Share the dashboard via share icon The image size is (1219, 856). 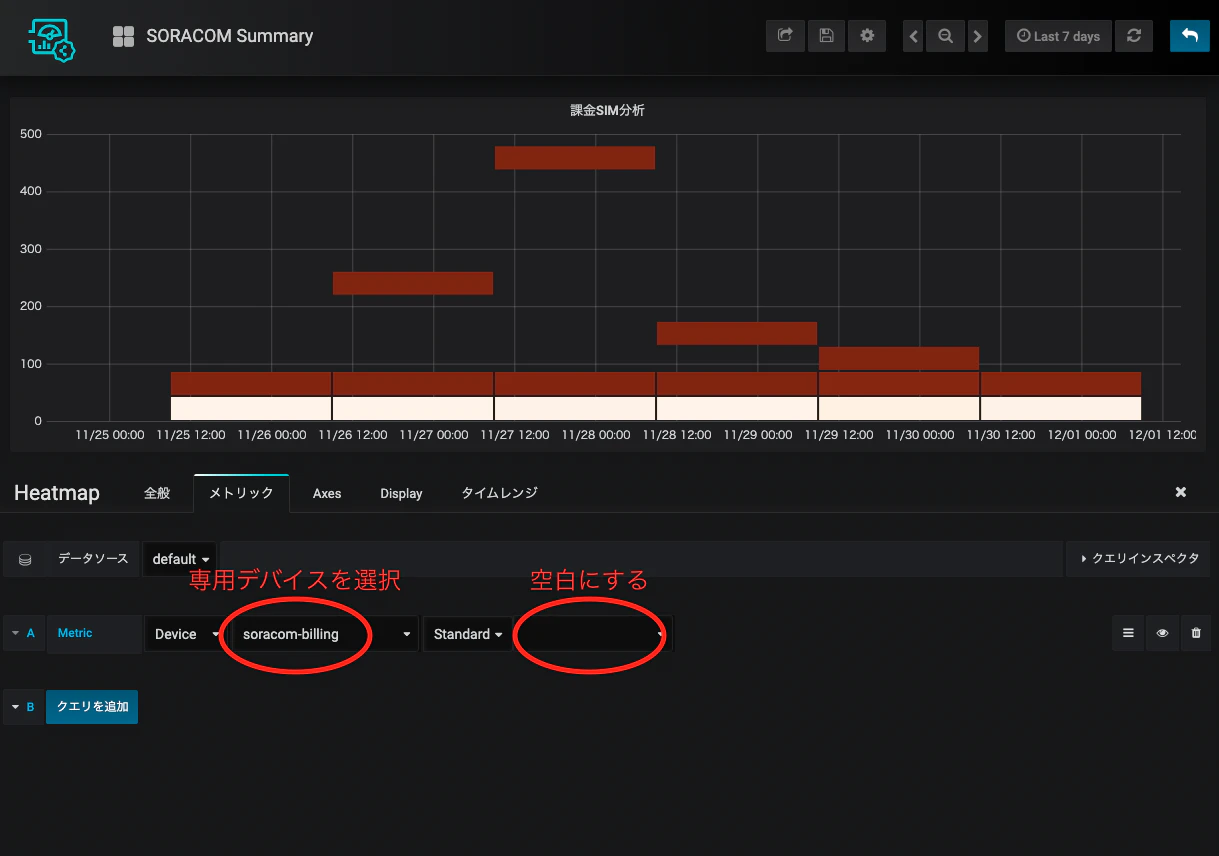[785, 36]
